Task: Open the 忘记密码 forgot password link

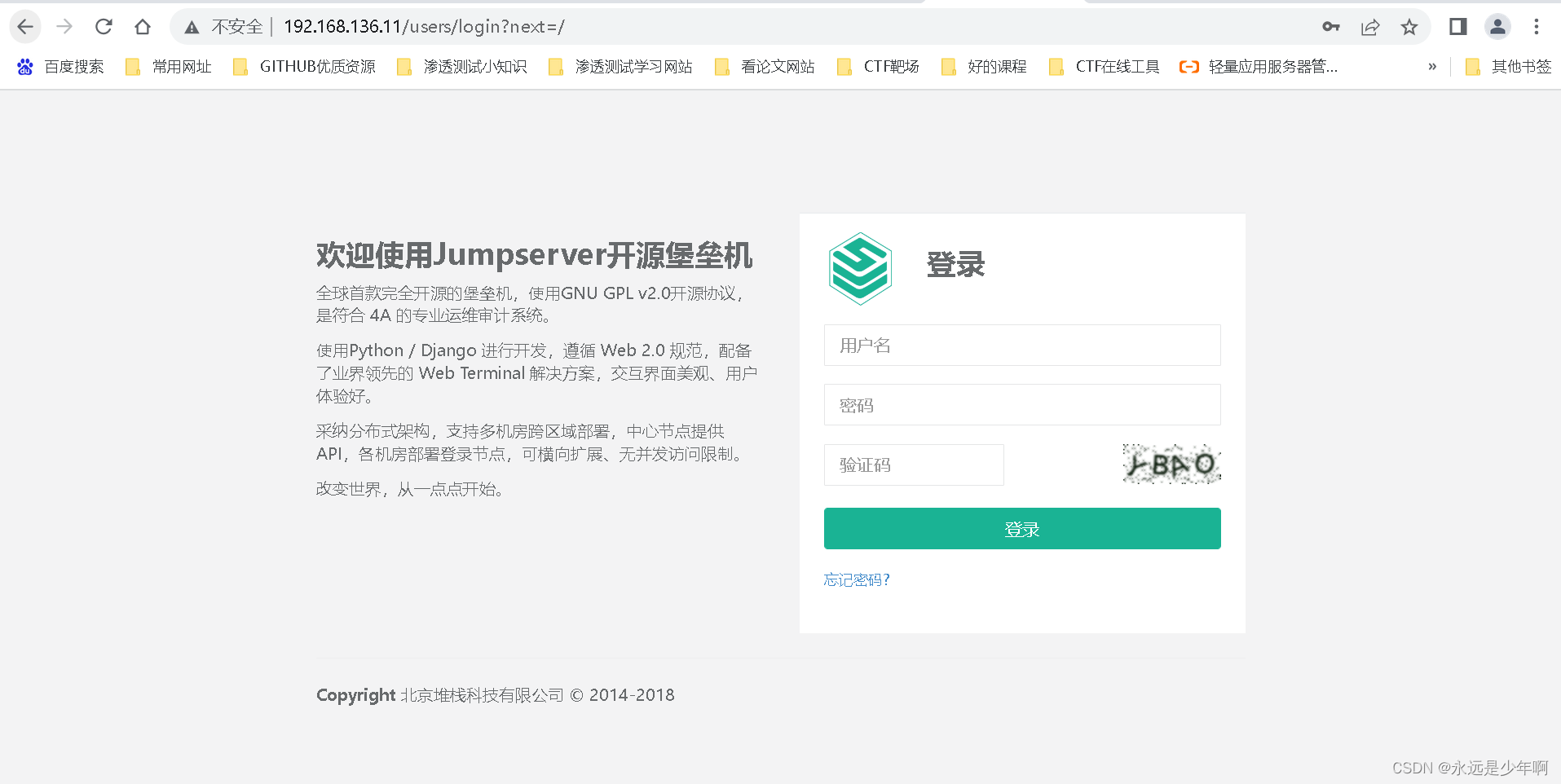Action: (856, 579)
